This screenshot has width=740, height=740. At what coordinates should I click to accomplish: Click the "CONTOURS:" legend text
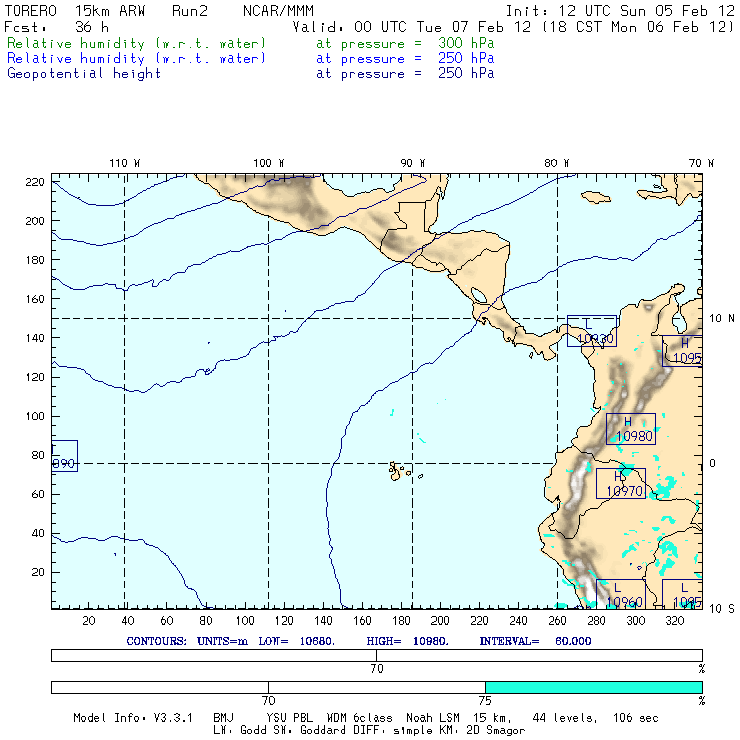click(x=156, y=641)
